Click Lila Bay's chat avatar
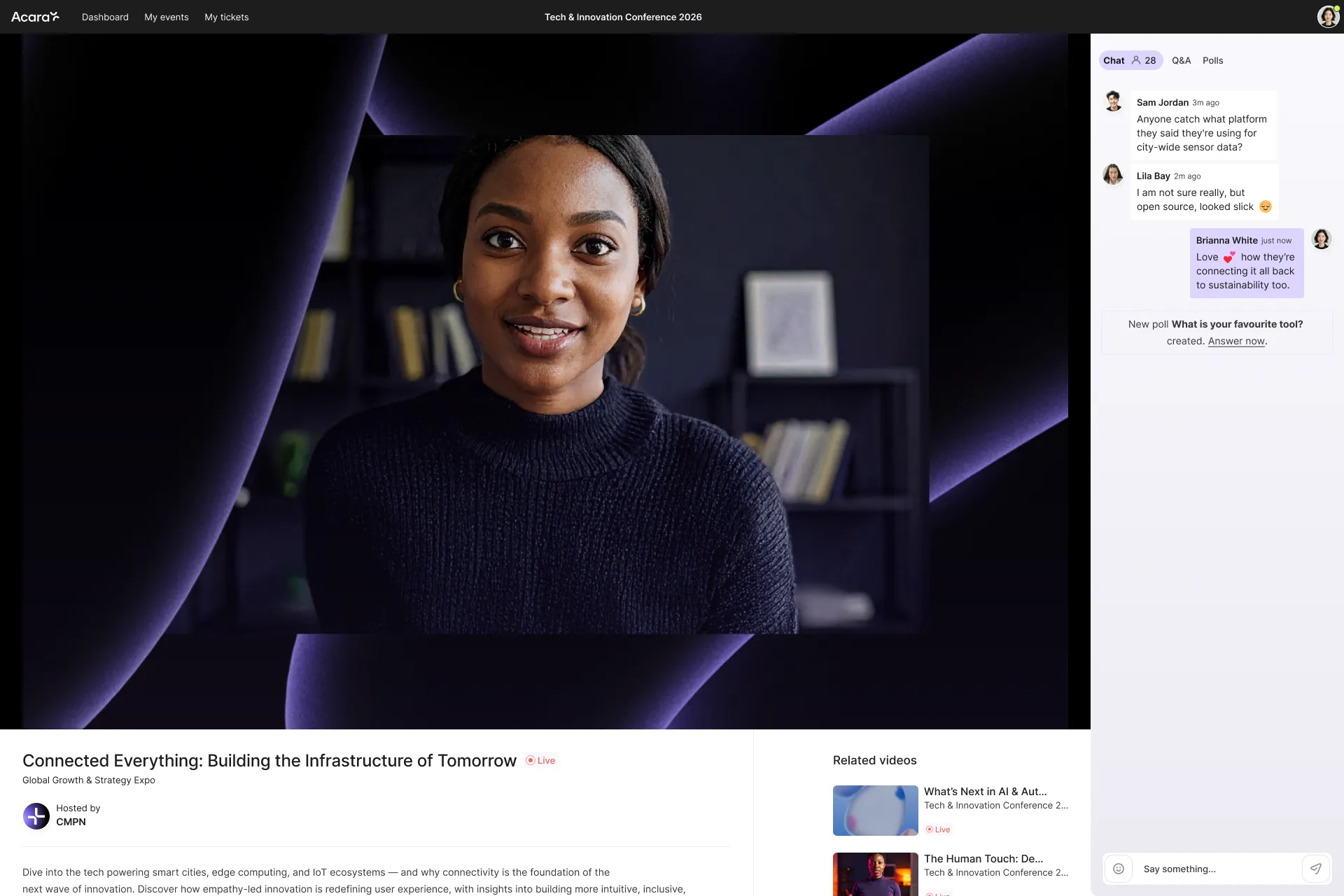 coord(1113,174)
